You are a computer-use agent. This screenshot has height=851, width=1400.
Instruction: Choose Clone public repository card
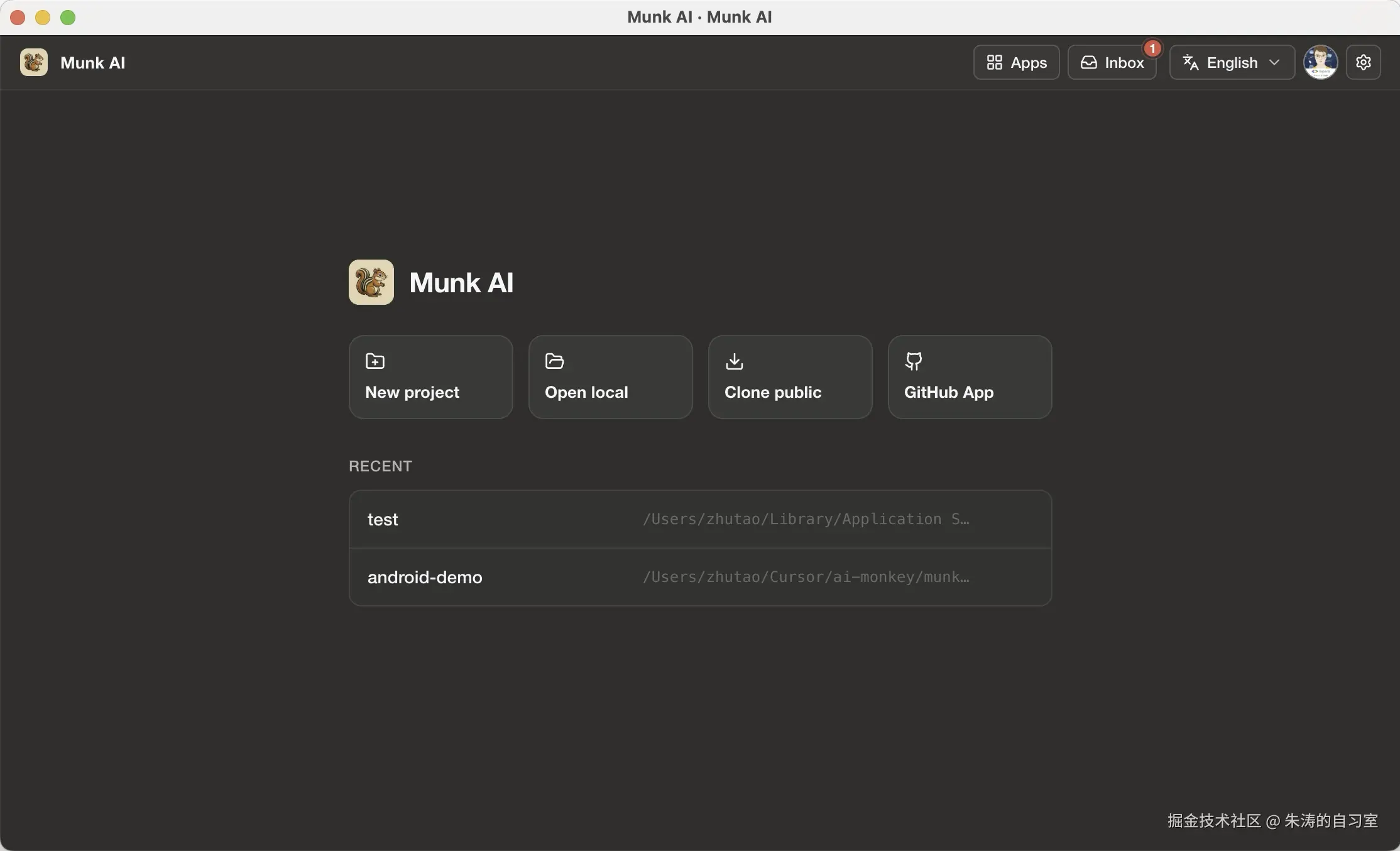(x=790, y=377)
